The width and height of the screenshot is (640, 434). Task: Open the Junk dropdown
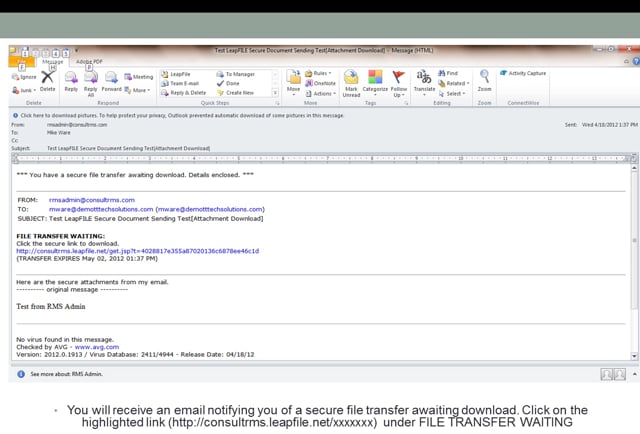click(x=24, y=90)
